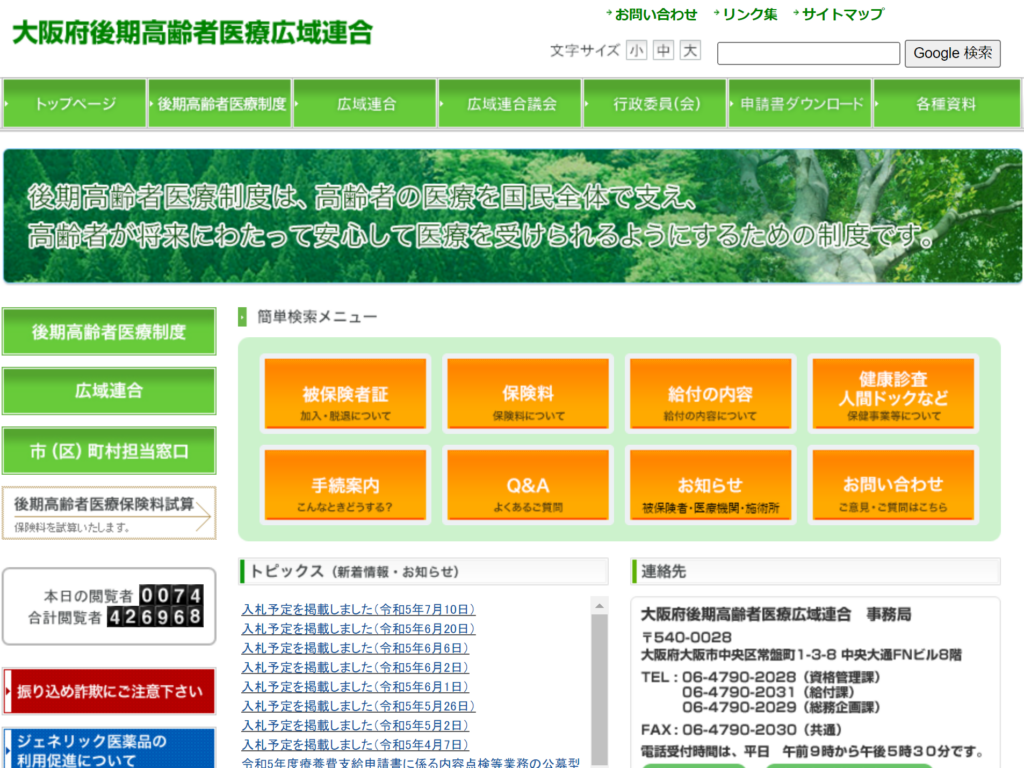This screenshot has height=768, width=1024.
Task: Set font size to large (大)
Action: point(690,51)
